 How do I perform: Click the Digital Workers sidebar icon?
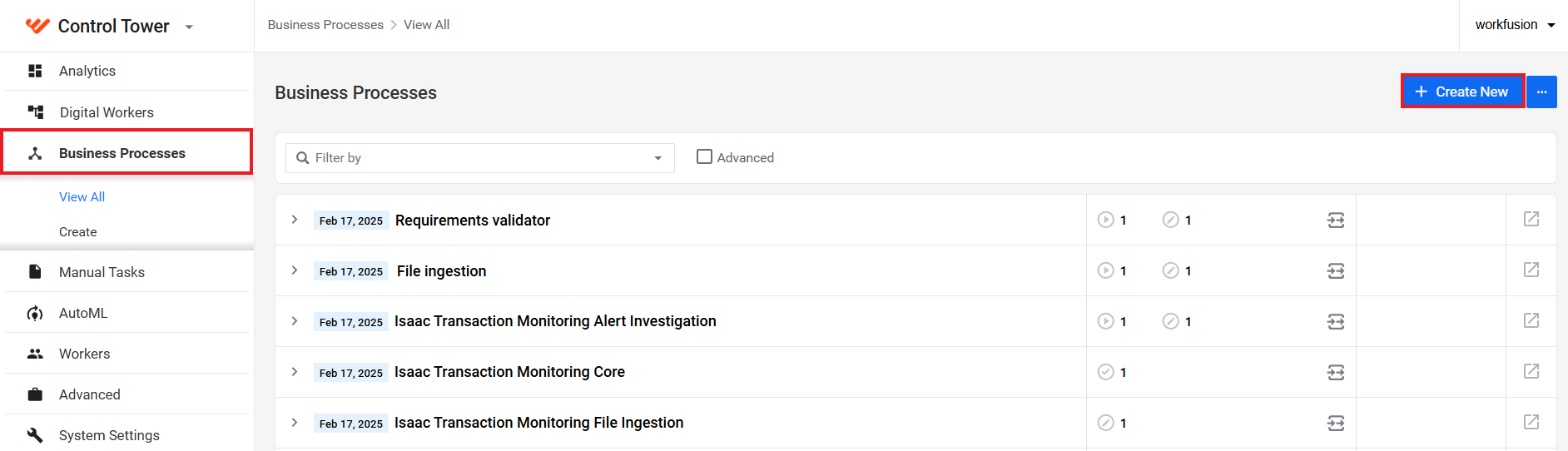coord(36,112)
